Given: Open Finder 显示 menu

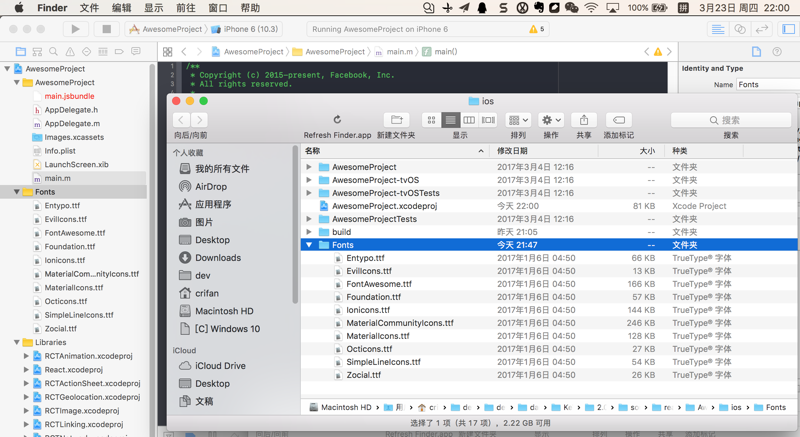Looking at the screenshot, I should tap(154, 8).
